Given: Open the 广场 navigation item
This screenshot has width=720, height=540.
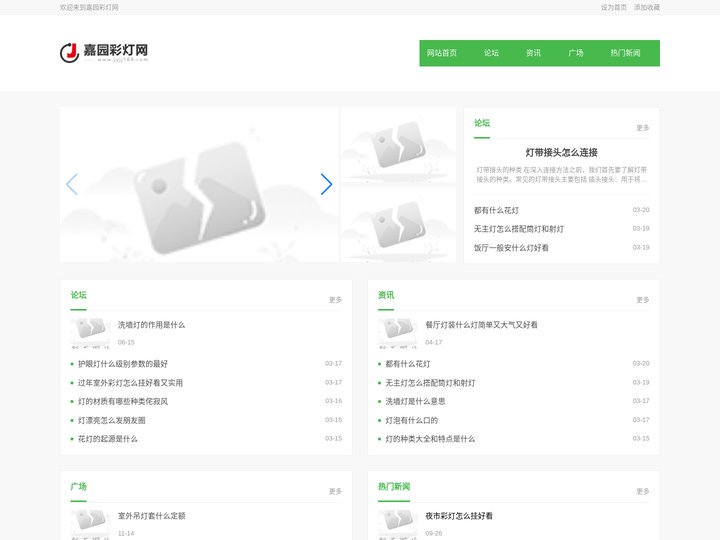Looking at the screenshot, I should coord(576,53).
